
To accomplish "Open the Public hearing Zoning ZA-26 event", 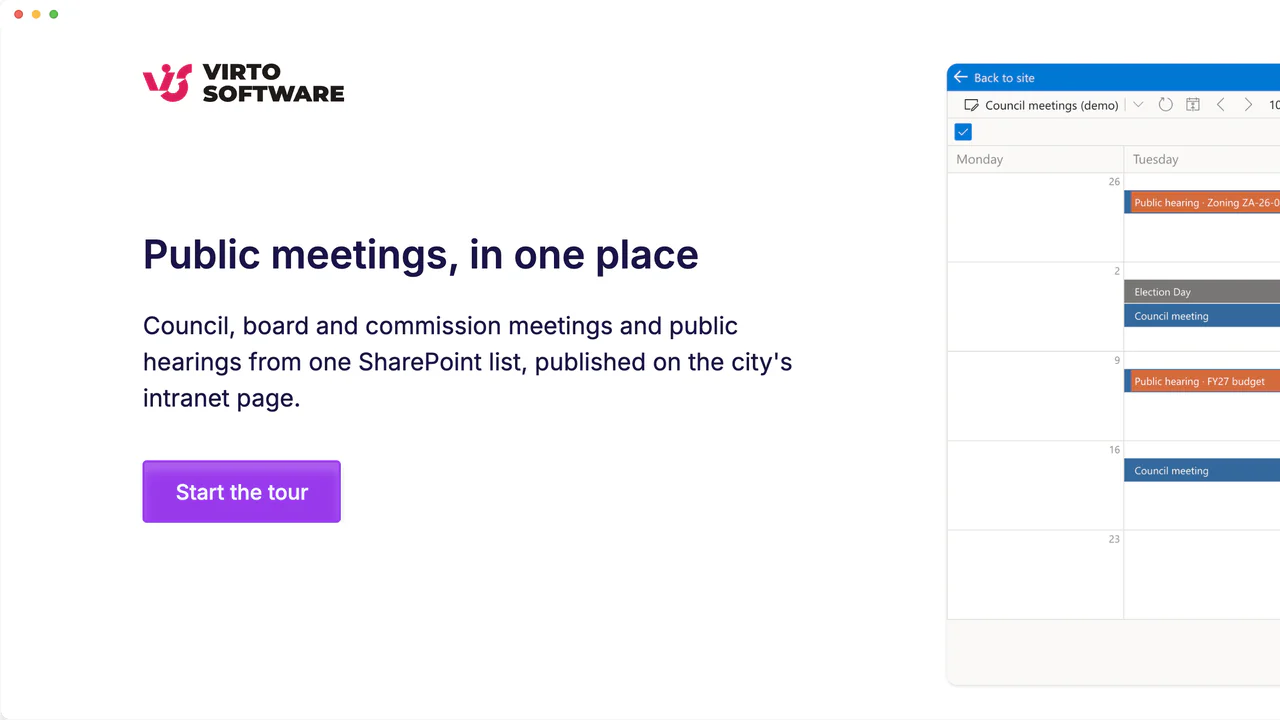I will tap(1203, 202).
